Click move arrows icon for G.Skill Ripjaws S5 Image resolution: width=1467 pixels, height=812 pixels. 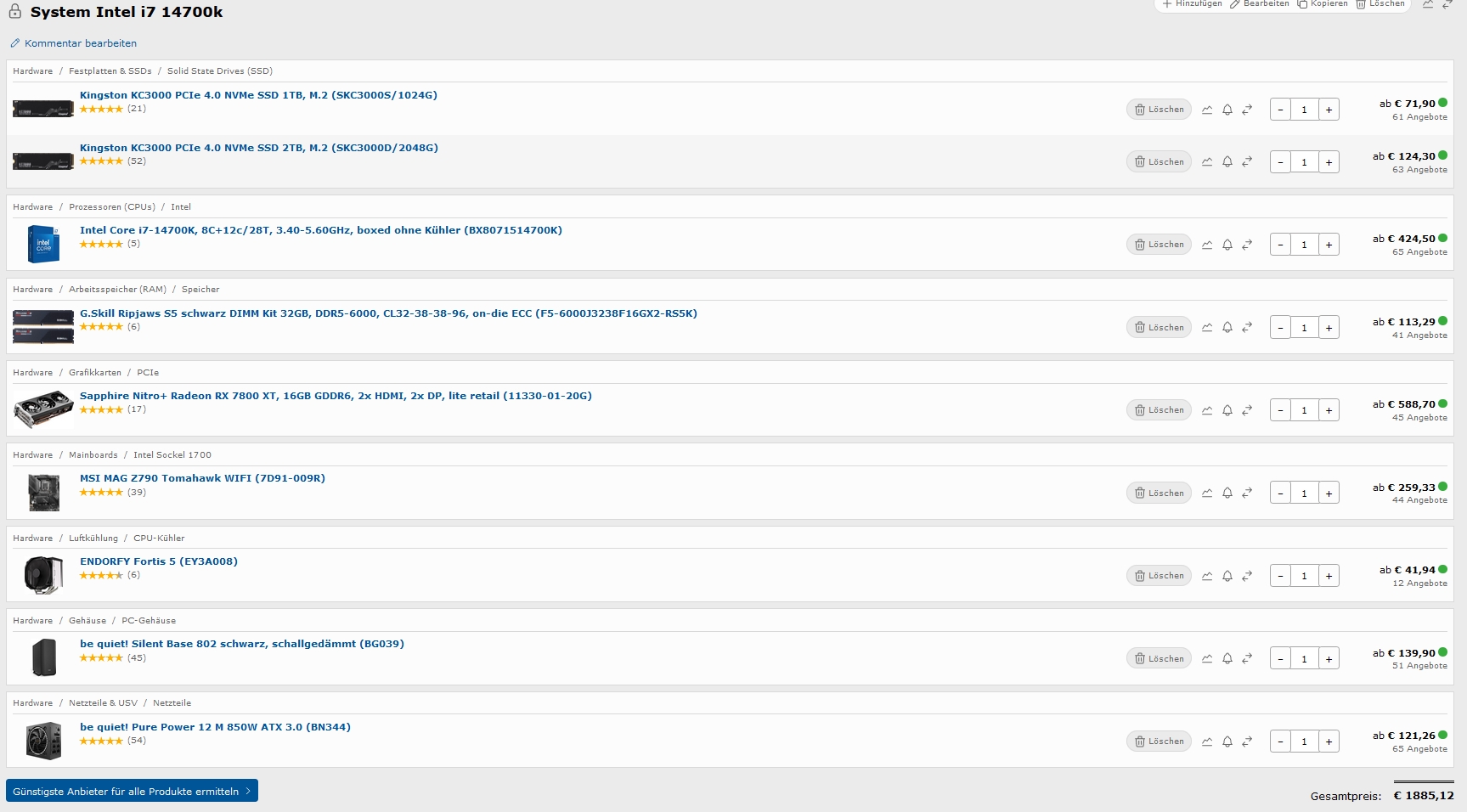click(x=1247, y=328)
